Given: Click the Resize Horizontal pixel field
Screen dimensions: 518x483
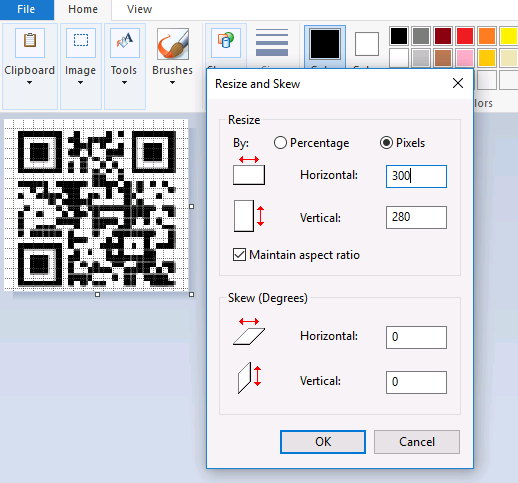Looking at the screenshot, I should (x=416, y=176).
